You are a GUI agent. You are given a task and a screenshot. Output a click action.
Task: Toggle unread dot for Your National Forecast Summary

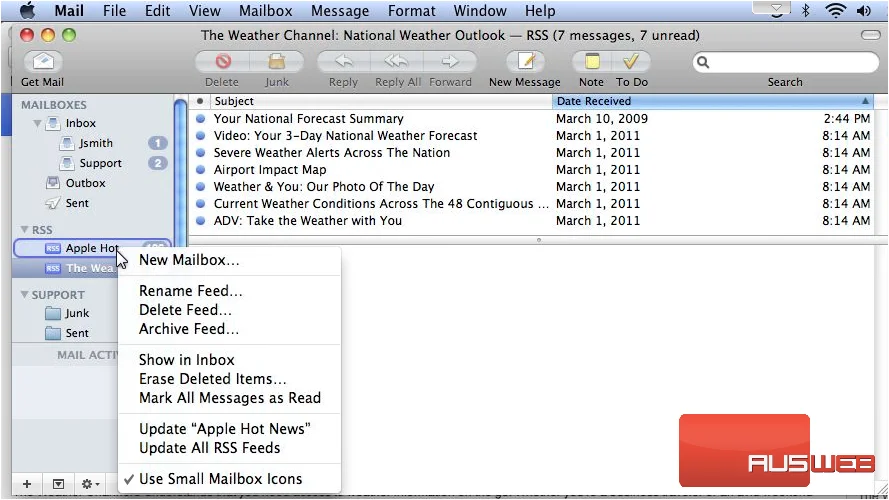tap(200, 118)
